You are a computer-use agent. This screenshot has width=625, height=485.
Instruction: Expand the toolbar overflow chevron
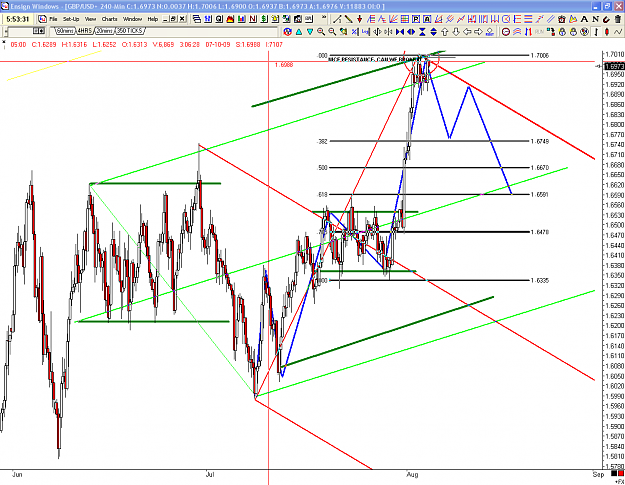[324, 17]
